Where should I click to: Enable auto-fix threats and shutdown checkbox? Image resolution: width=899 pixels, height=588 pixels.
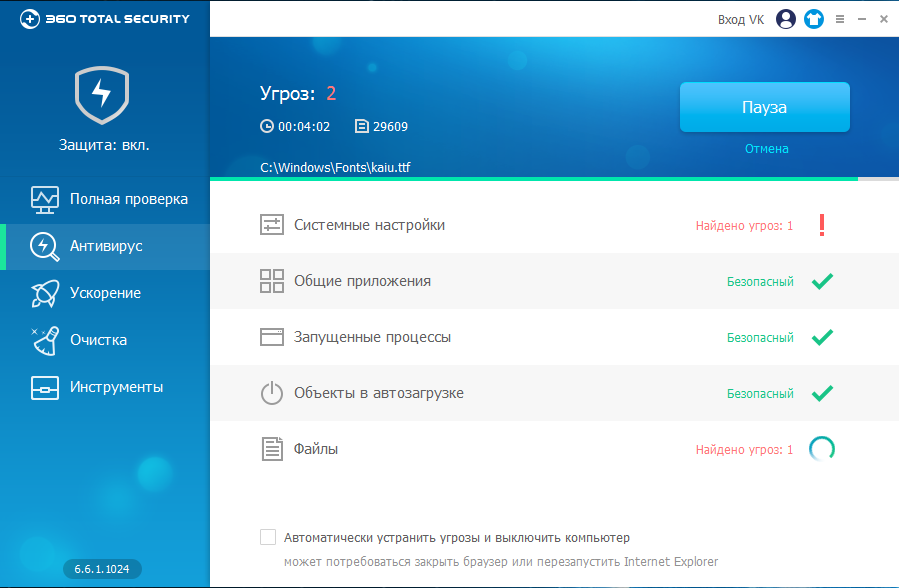pos(268,537)
